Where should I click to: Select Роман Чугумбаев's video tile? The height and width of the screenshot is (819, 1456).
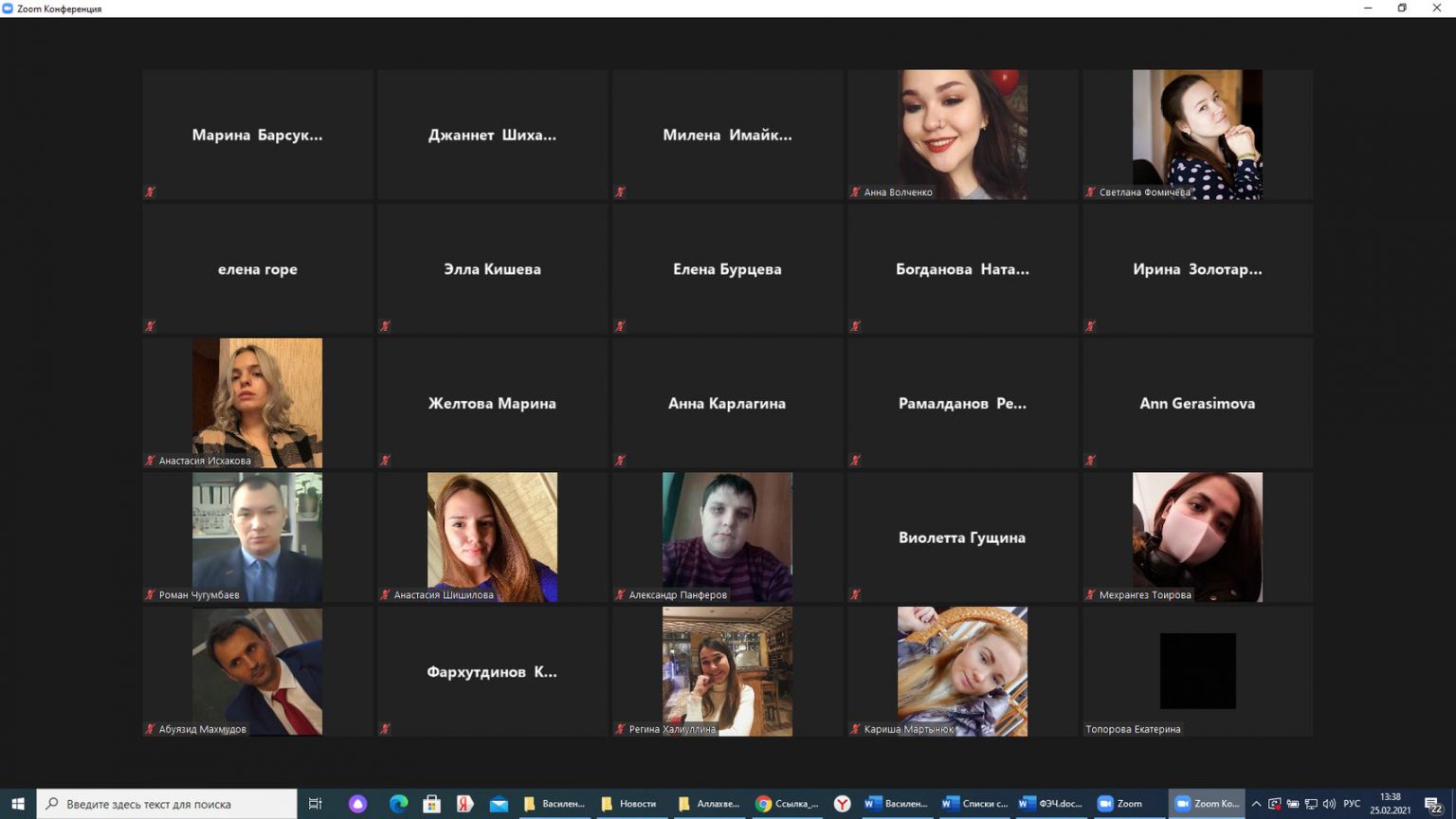(257, 537)
